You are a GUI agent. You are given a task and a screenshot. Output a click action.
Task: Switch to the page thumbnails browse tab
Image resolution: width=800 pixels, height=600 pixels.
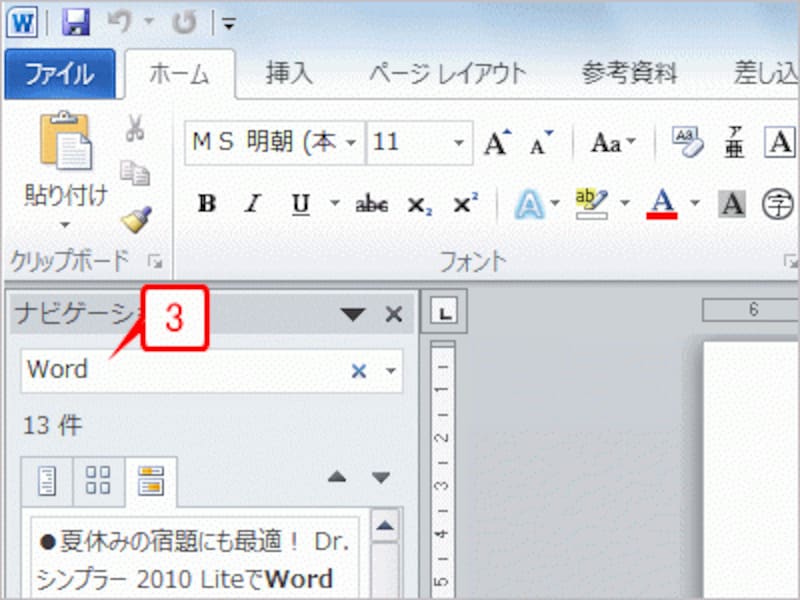(98, 481)
